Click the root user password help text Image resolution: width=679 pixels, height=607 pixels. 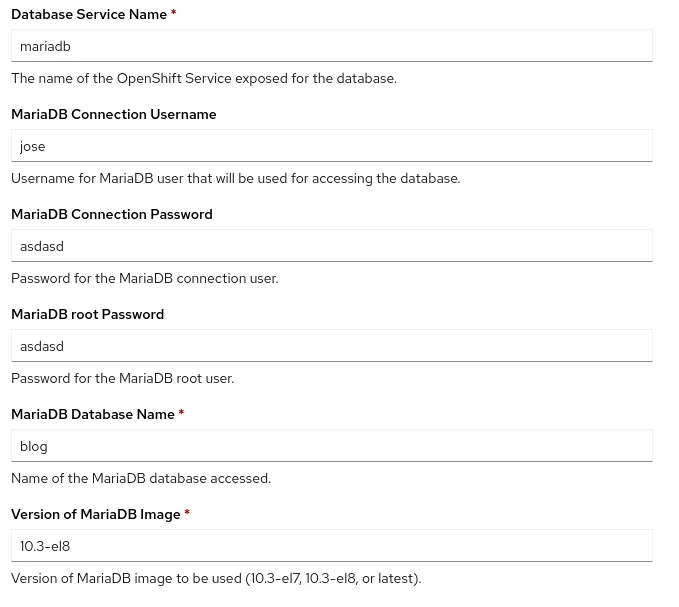point(122,378)
